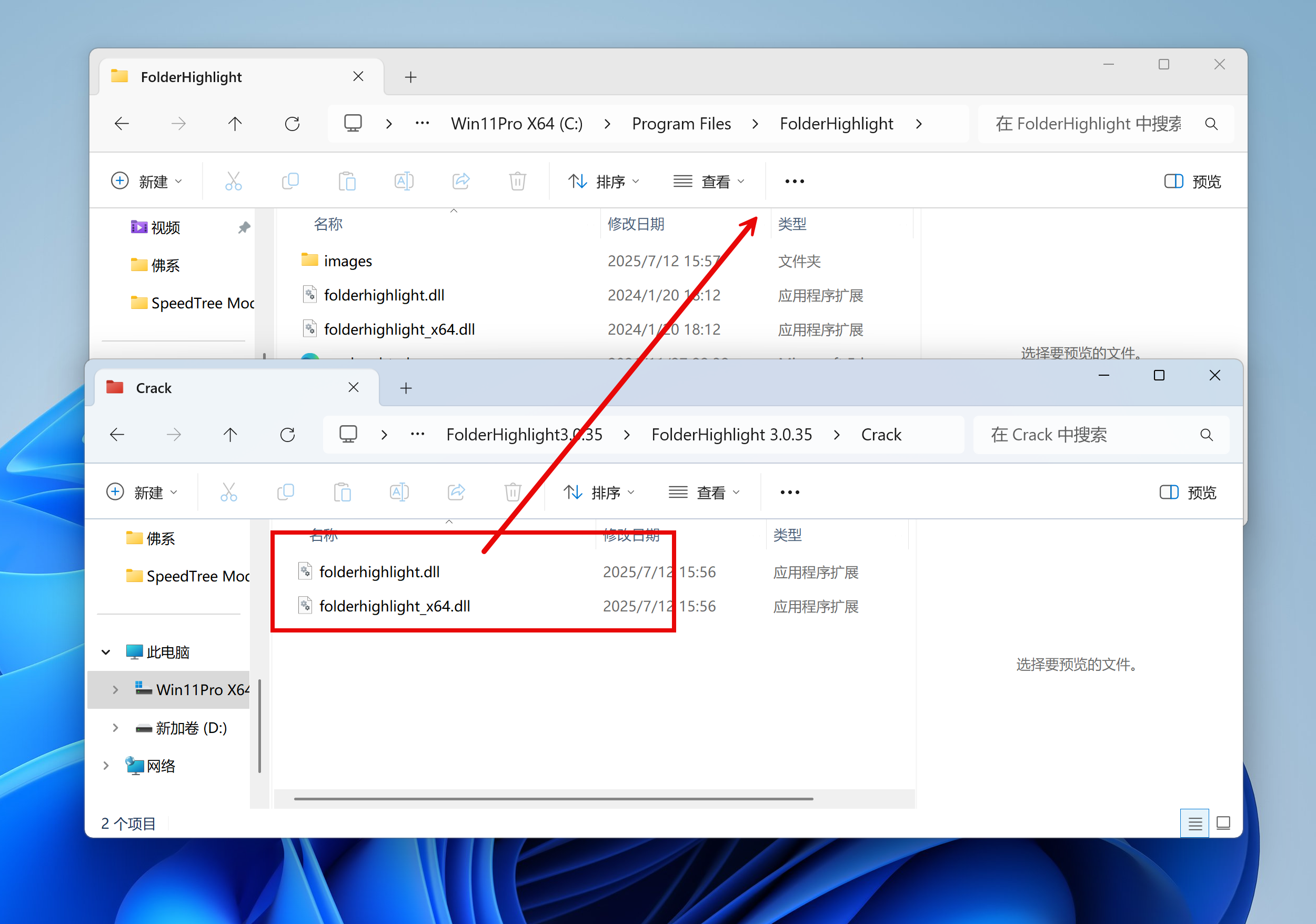1316x924 pixels.
Task: Click the Refresh icon in the Crack window
Action: pyautogui.click(x=287, y=435)
